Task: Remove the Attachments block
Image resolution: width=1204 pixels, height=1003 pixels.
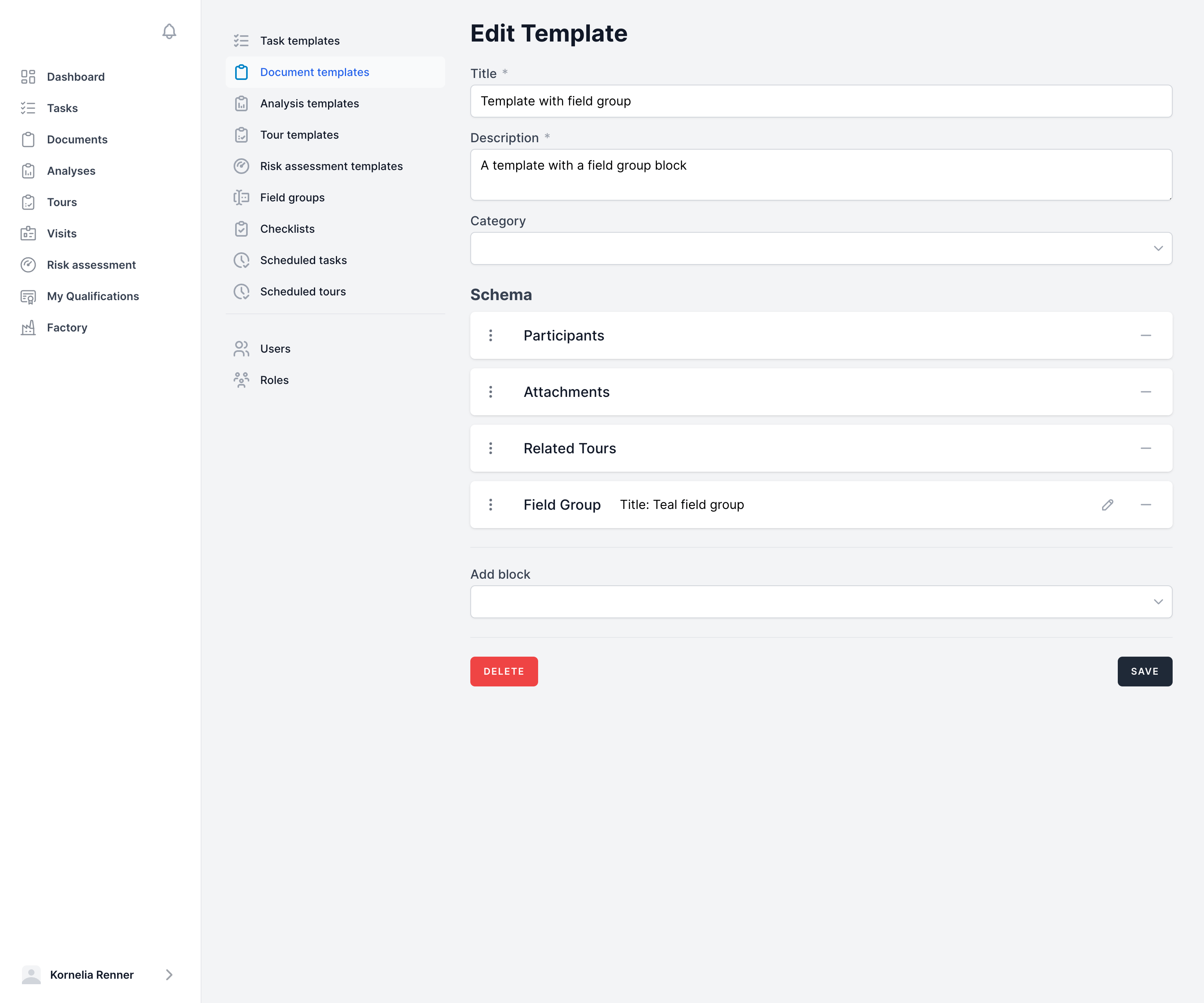Action: (x=1146, y=391)
